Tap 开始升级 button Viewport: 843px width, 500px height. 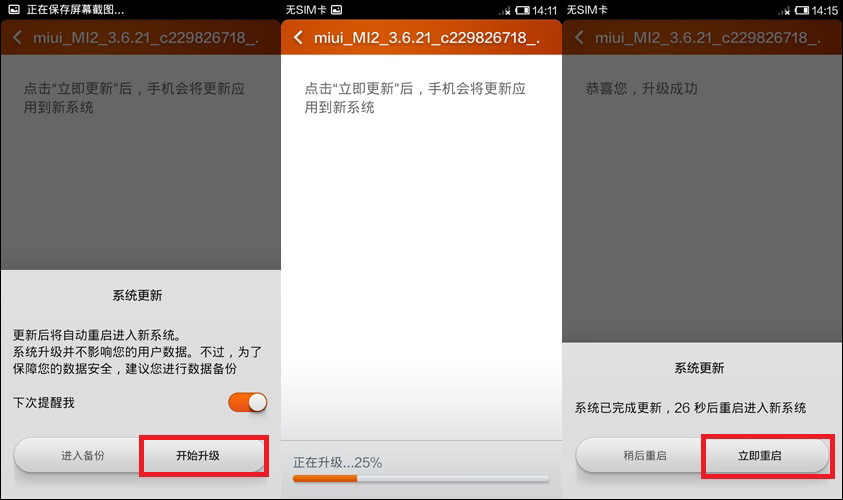203,455
